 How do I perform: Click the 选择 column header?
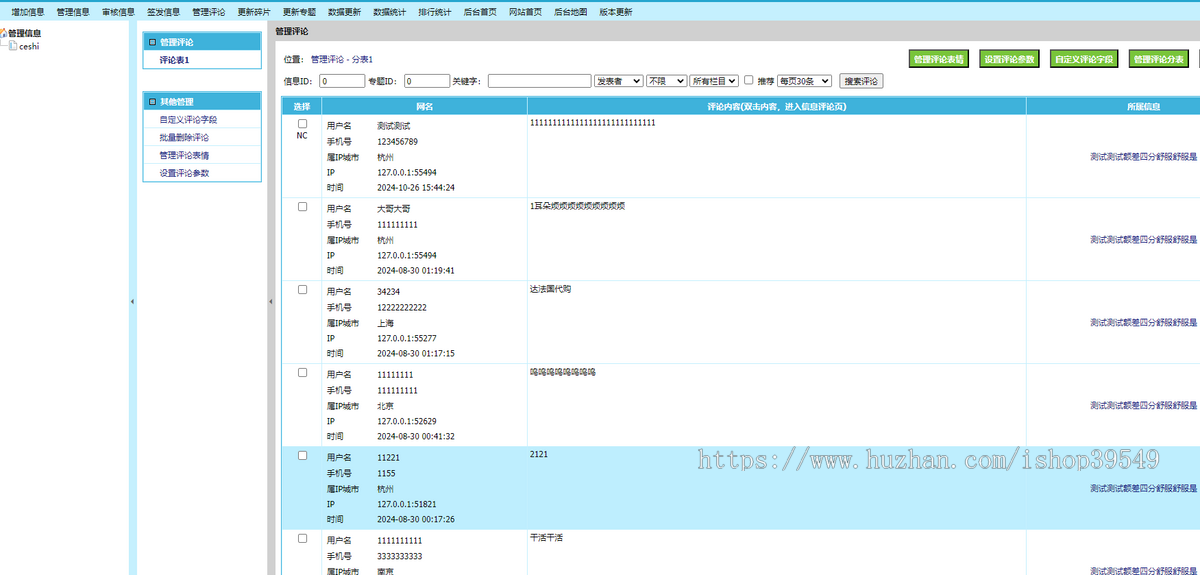tap(302, 106)
